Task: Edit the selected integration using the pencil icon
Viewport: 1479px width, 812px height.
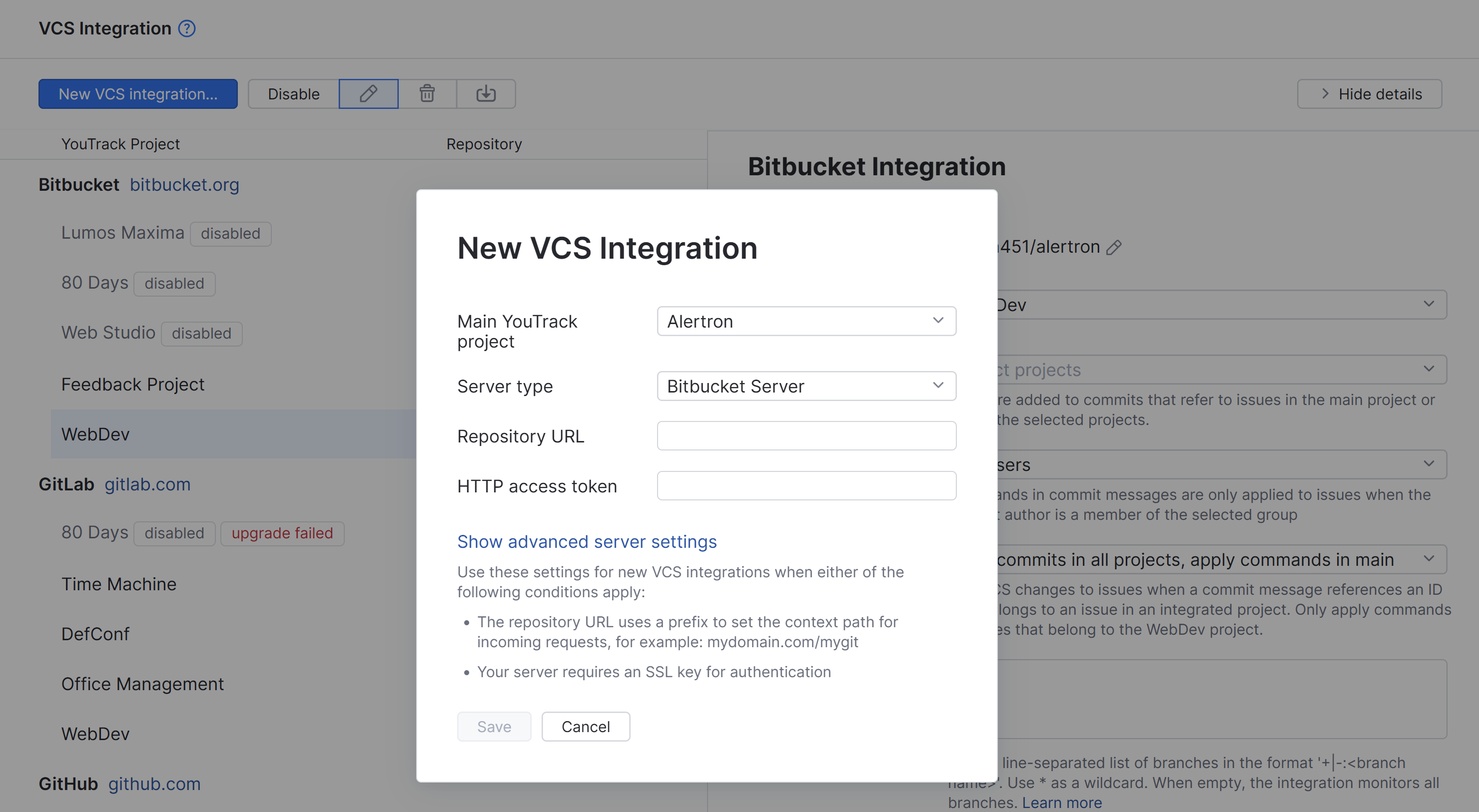Action: [368, 93]
